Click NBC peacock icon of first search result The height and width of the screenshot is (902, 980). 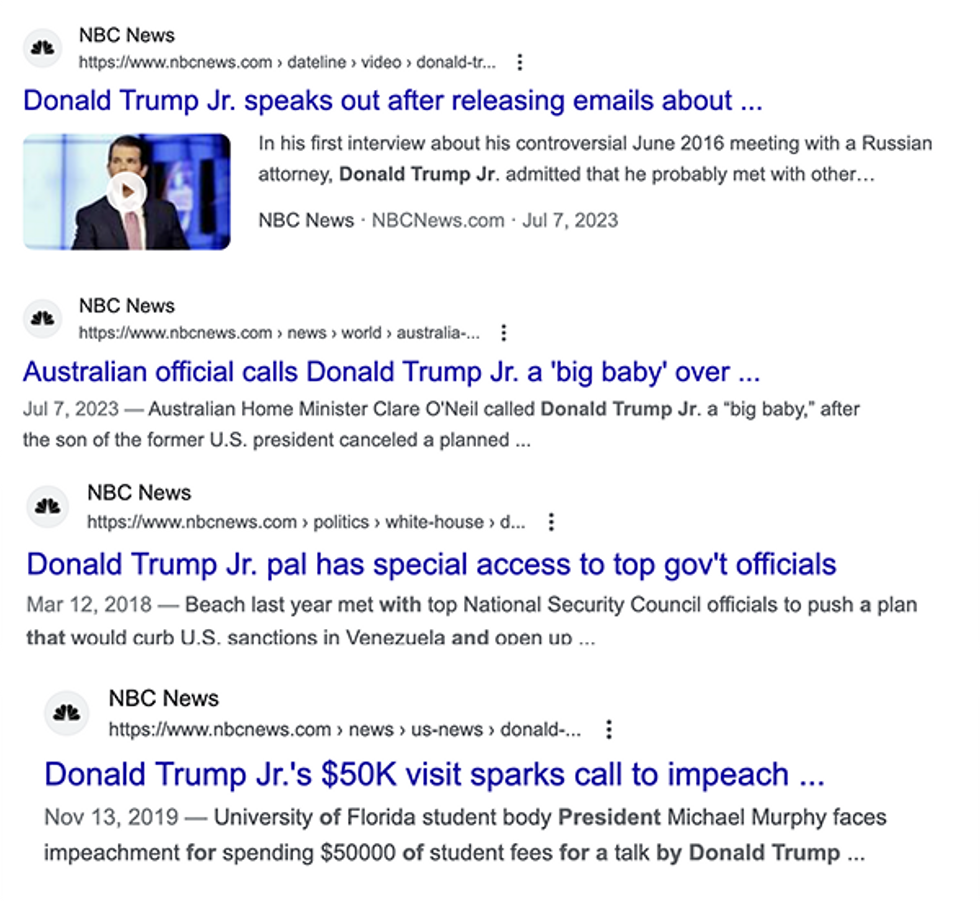click(x=42, y=48)
